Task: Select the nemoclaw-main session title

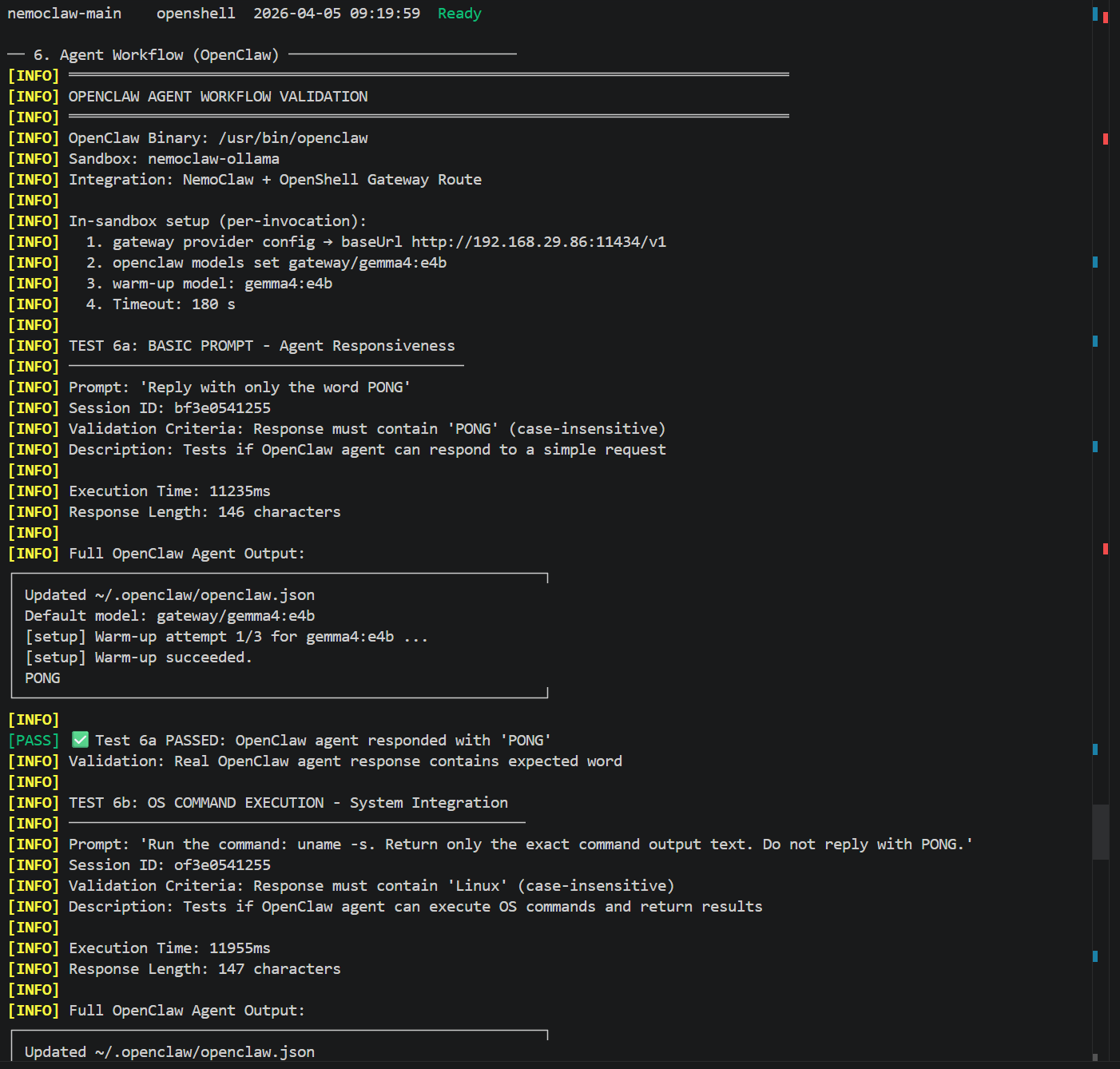Action: 64,13
